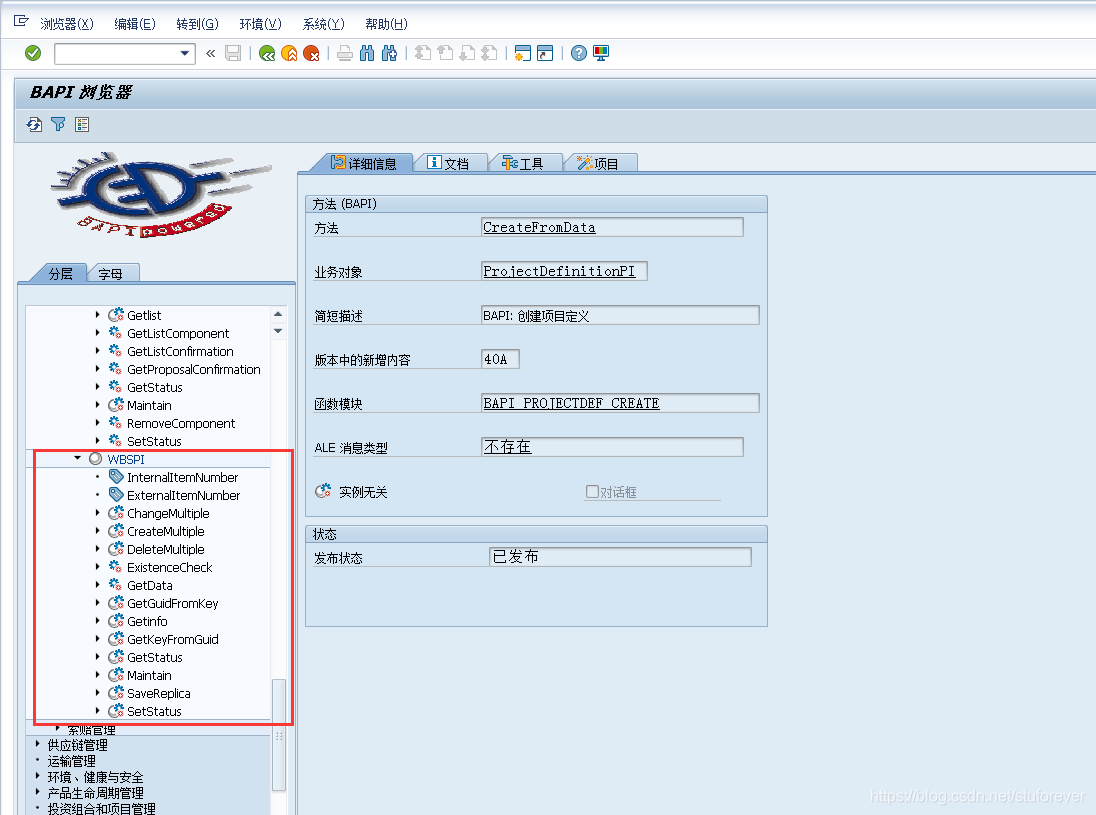The image size is (1096, 815).
Task: Click the WBSPI business object icon
Action: pos(96,459)
